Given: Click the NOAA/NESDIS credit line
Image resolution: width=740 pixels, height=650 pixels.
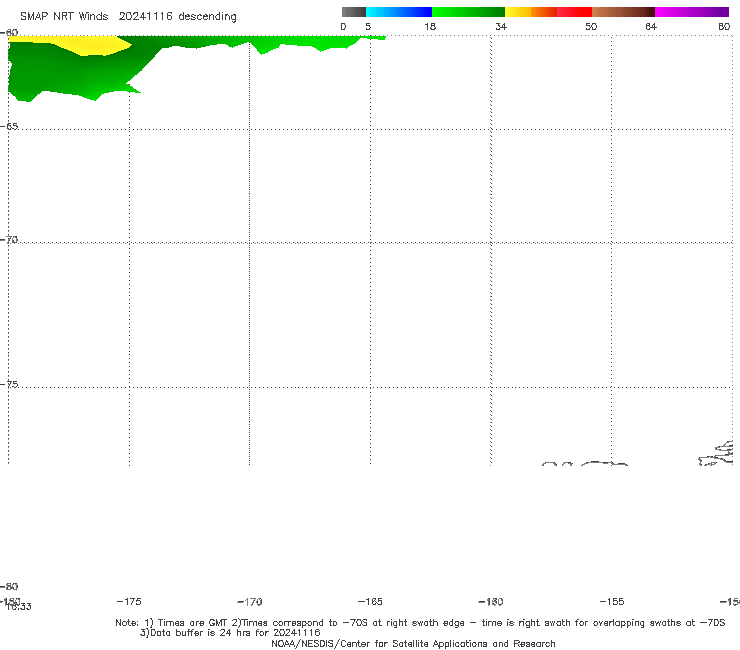Looking at the screenshot, I should 413,643.
